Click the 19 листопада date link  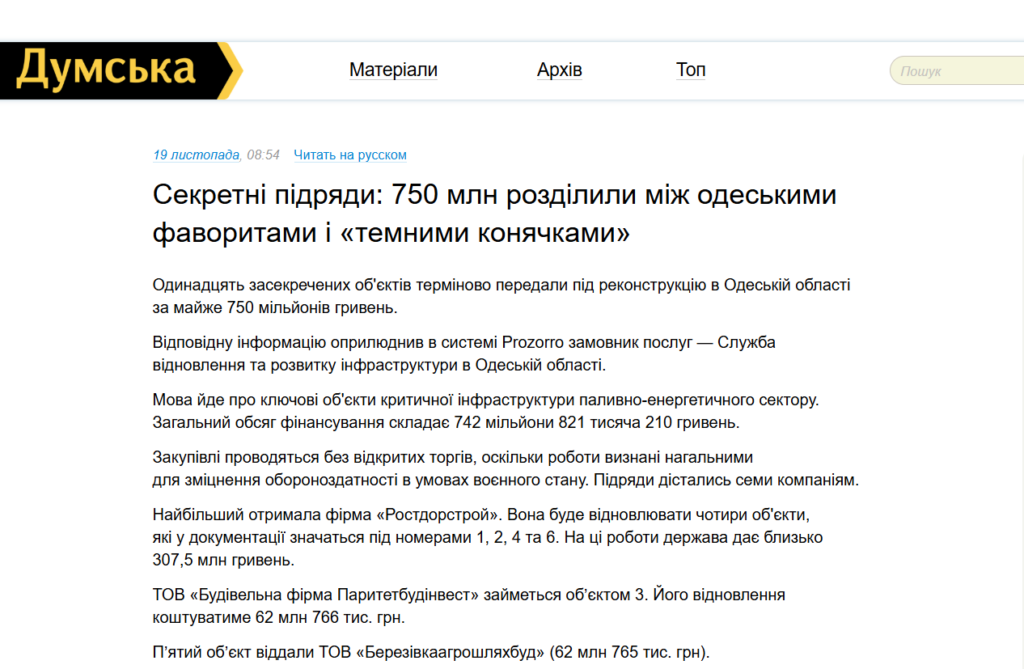(196, 155)
